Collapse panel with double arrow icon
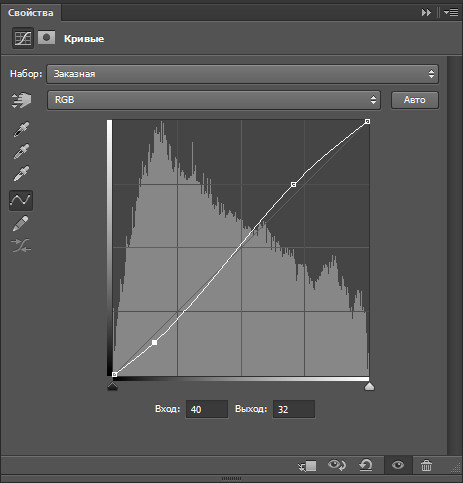The image size is (463, 483). [426, 13]
